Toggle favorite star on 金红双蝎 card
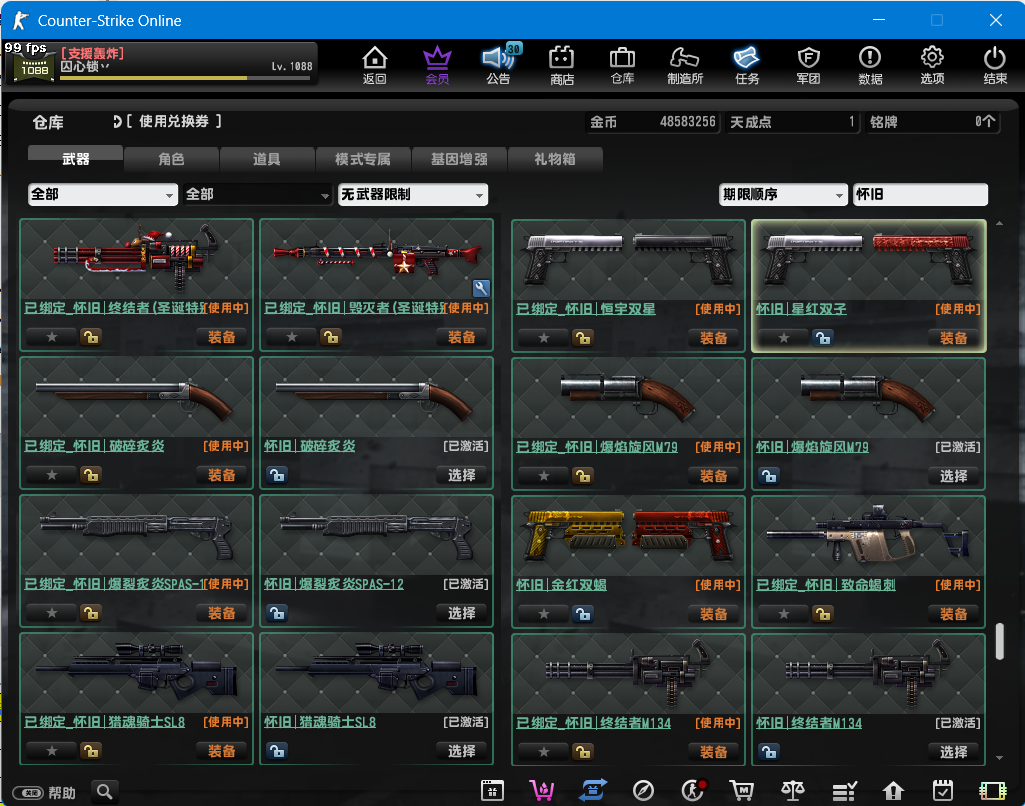Screen dimensions: 1025x806 (x=543, y=614)
